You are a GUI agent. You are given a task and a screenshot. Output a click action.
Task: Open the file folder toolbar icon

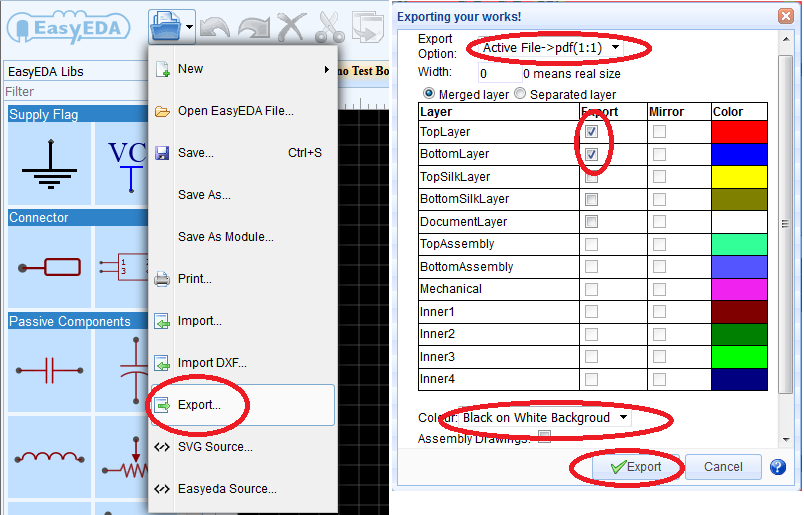[x=166, y=26]
